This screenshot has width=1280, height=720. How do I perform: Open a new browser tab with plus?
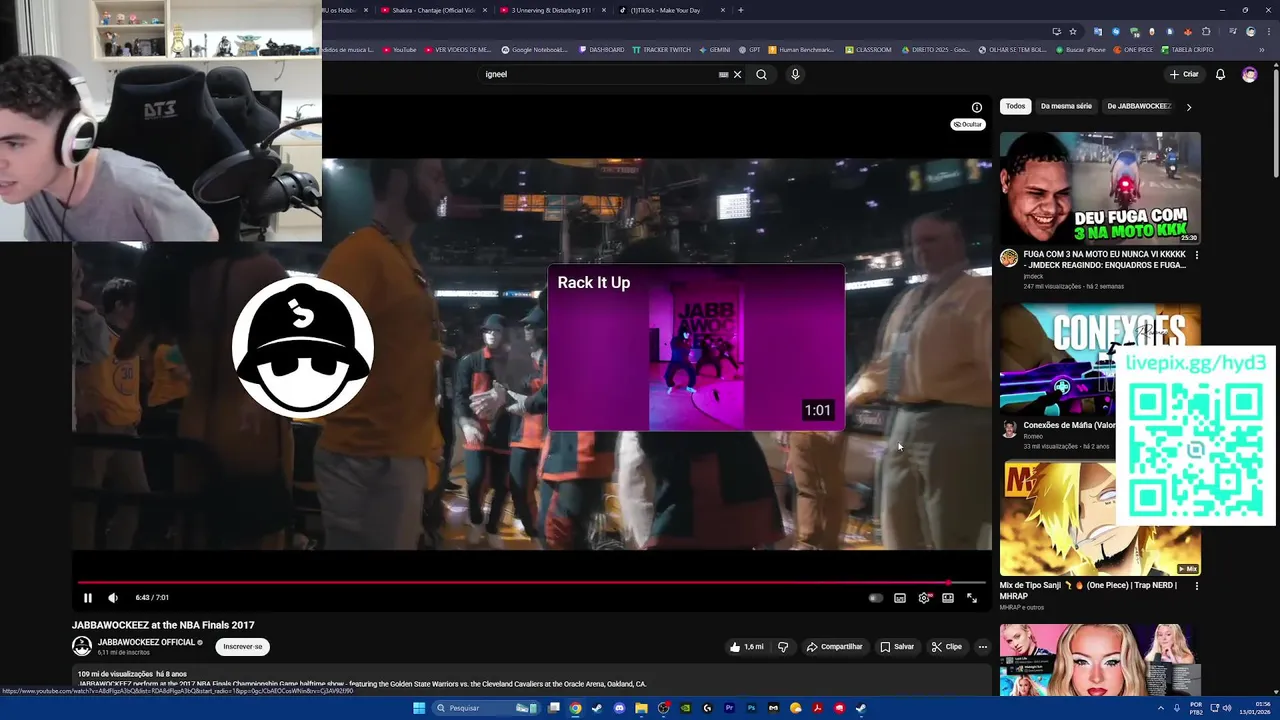741,10
